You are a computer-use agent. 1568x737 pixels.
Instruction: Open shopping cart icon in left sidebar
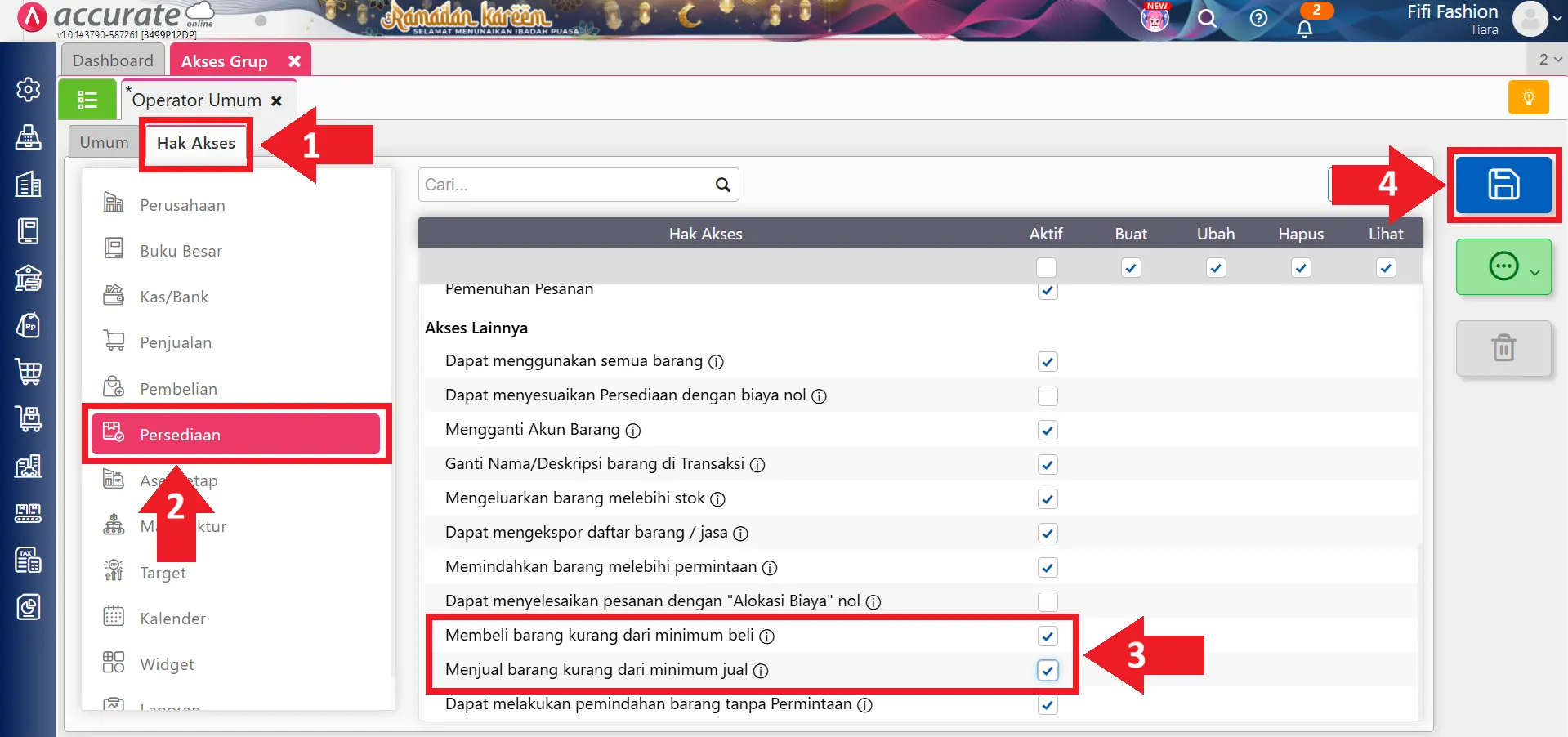(29, 372)
